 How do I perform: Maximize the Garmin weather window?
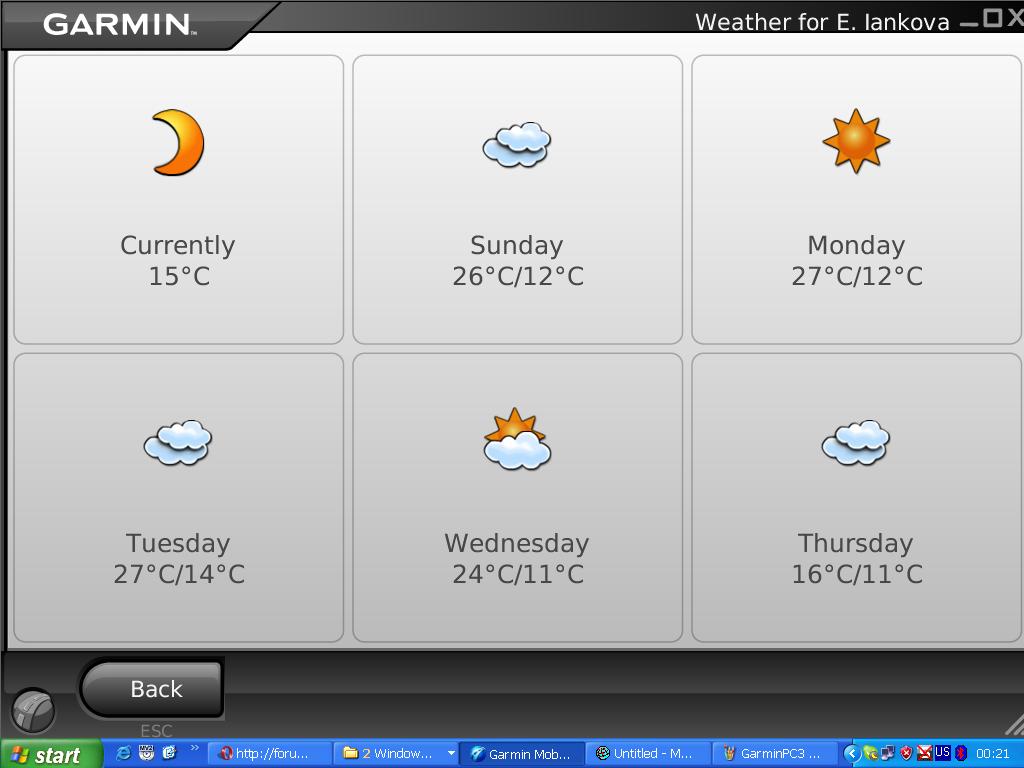pyautogui.click(x=993, y=18)
